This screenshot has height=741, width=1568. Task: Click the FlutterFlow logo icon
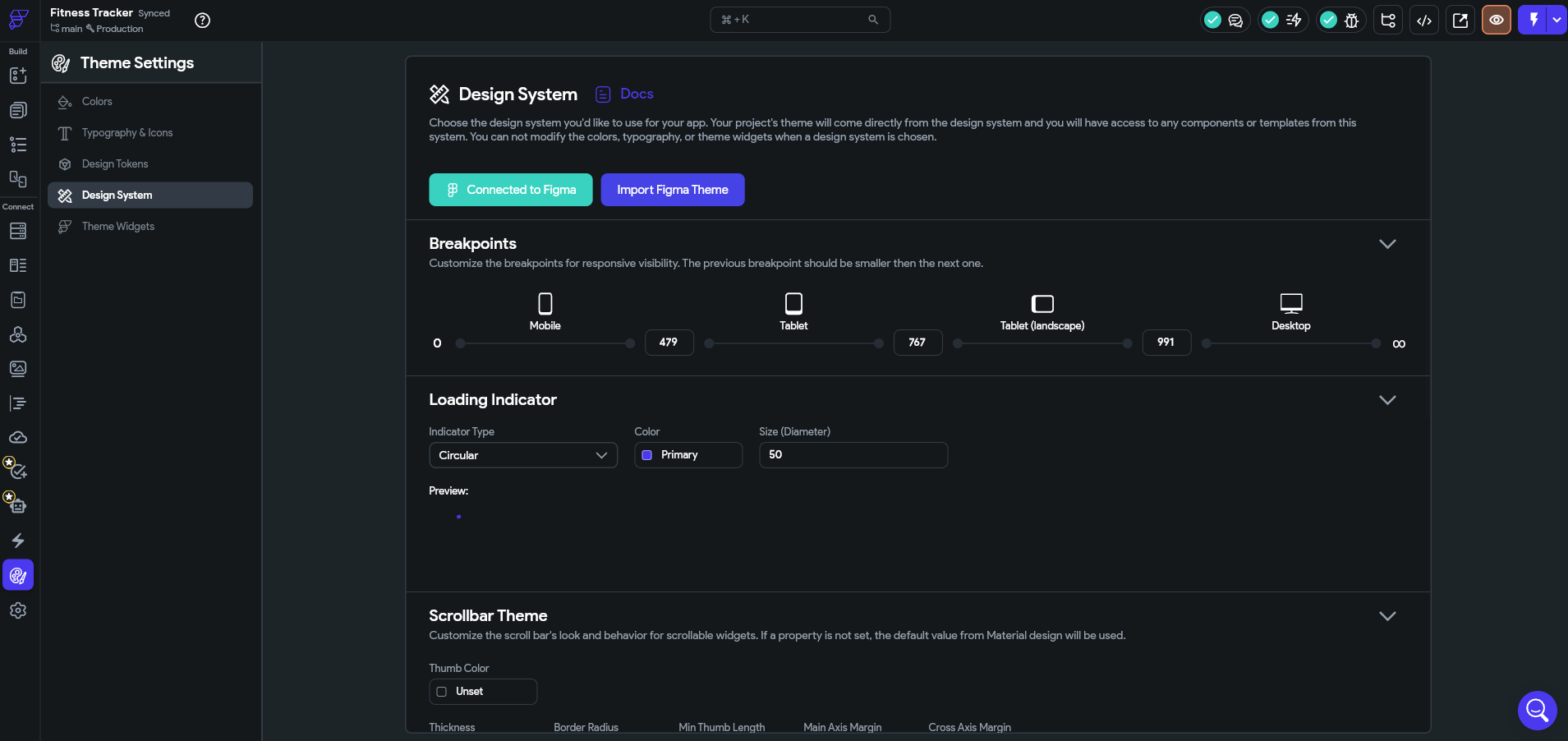click(18, 19)
